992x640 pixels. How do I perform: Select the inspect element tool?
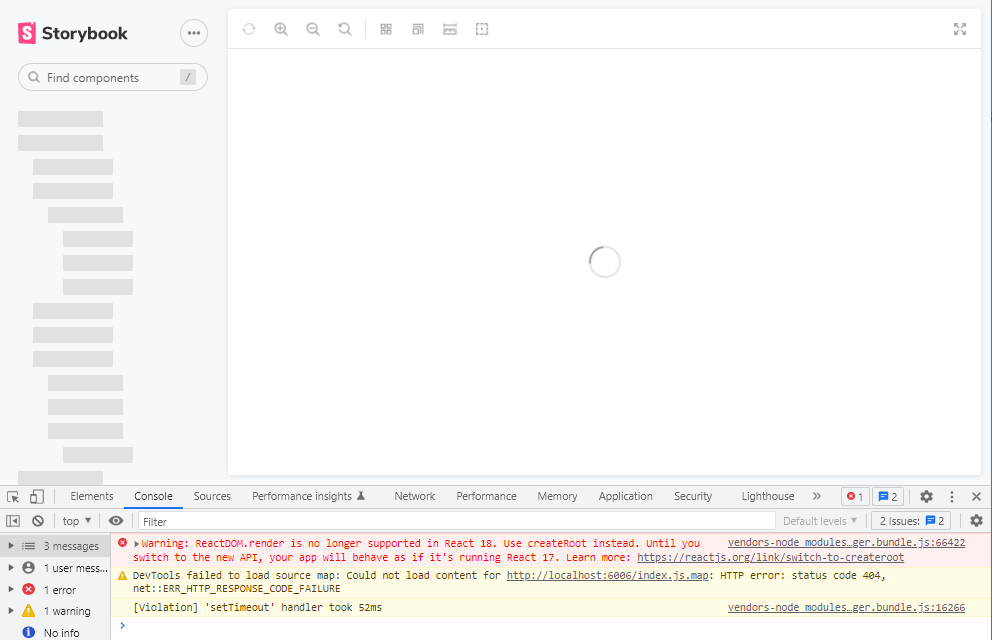(13, 496)
